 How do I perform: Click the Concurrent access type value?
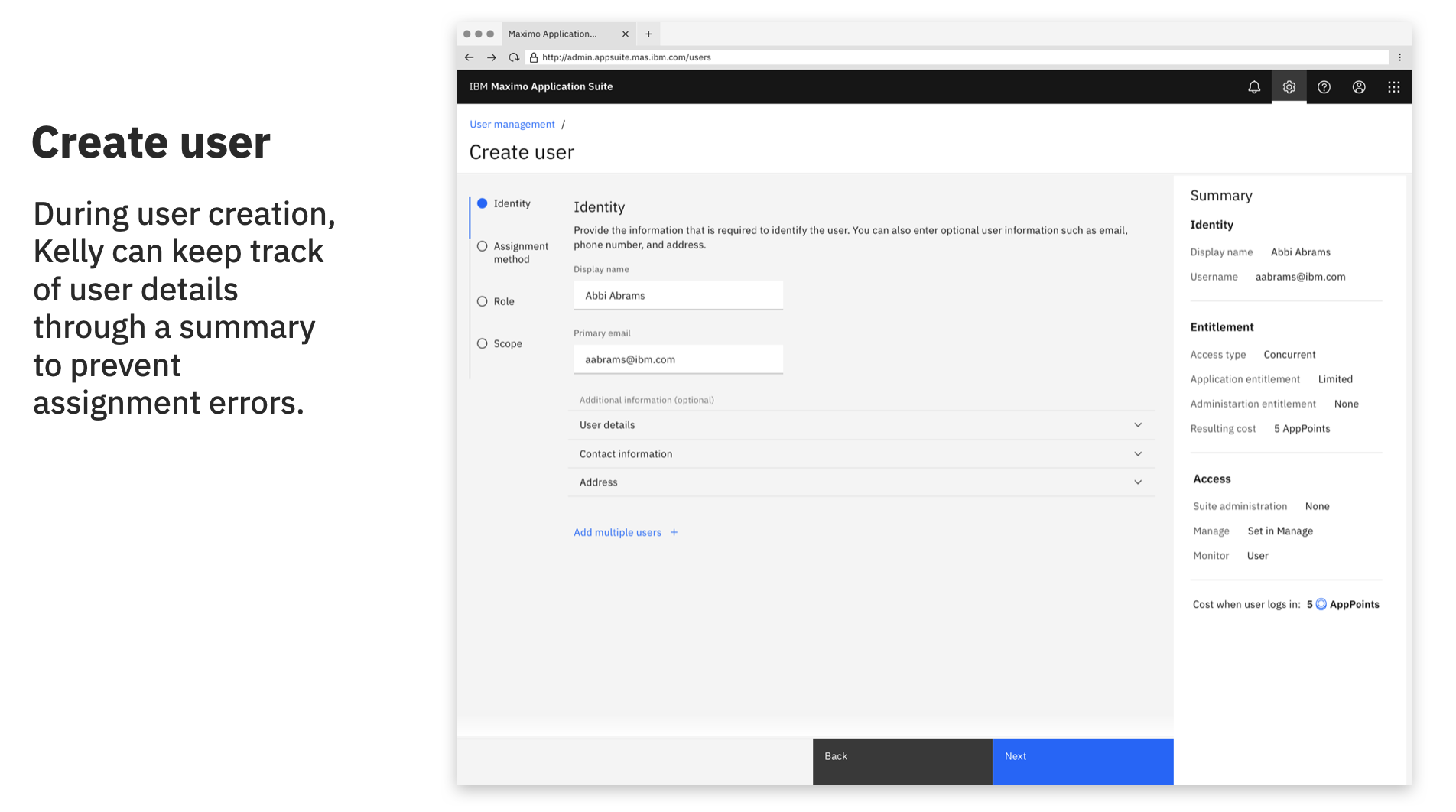coord(1289,355)
